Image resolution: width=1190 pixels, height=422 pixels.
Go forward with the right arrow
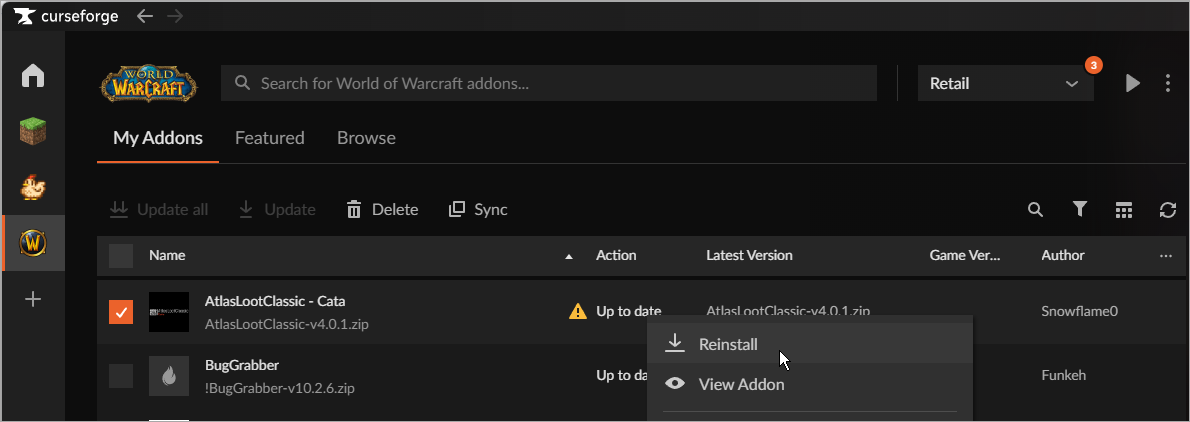(x=175, y=16)
